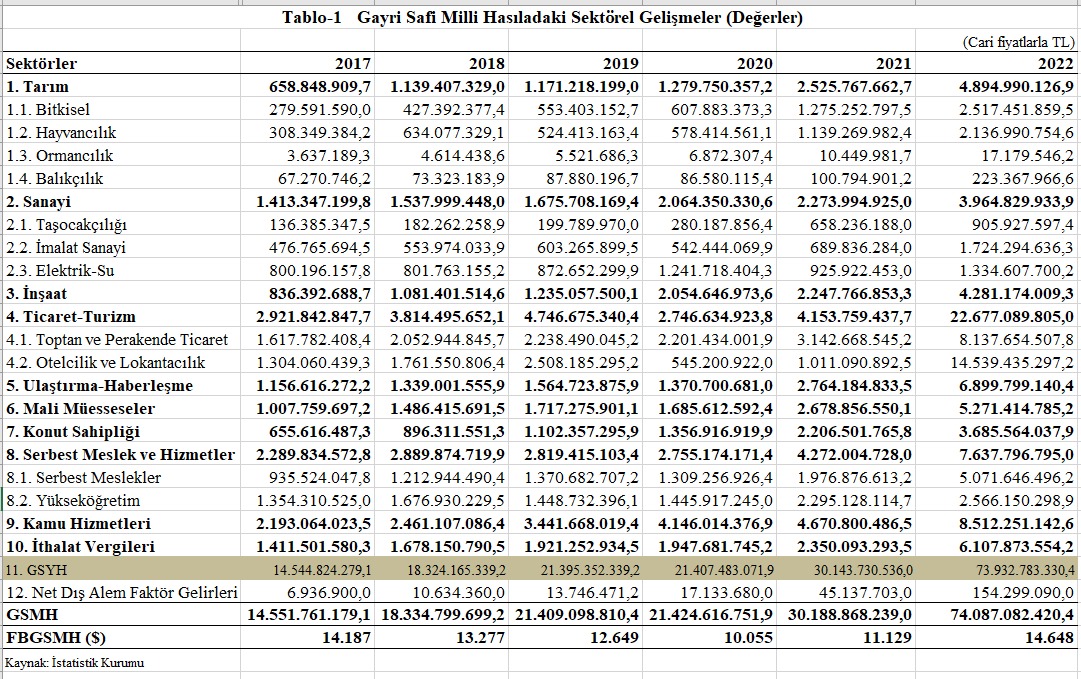
Task: Click the 2021 column header
Action: click(893, 63)
